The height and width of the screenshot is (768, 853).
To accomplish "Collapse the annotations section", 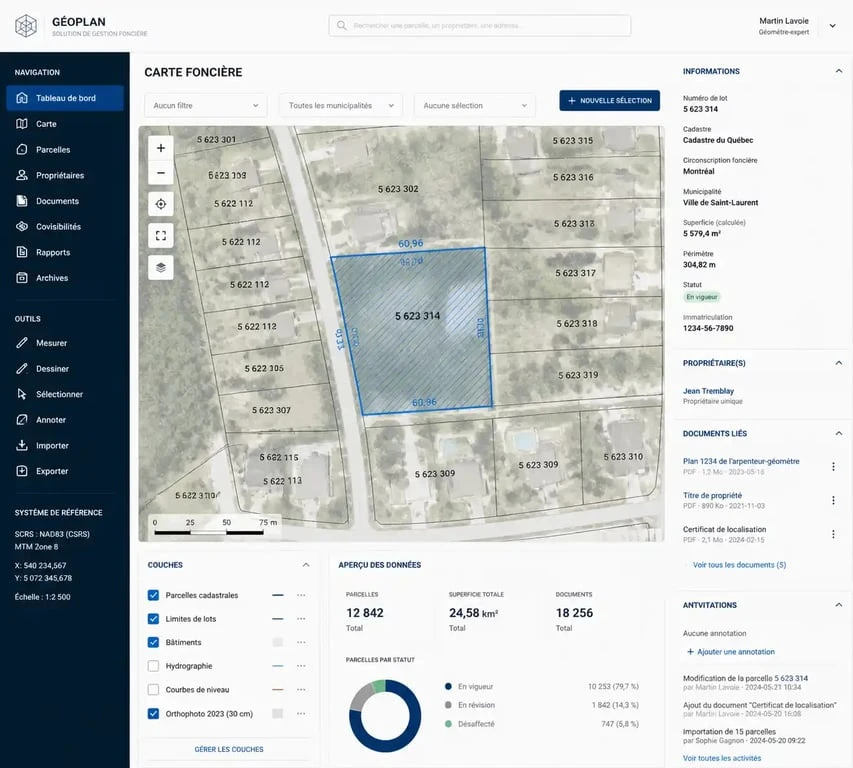I will [x=838, y=605].
